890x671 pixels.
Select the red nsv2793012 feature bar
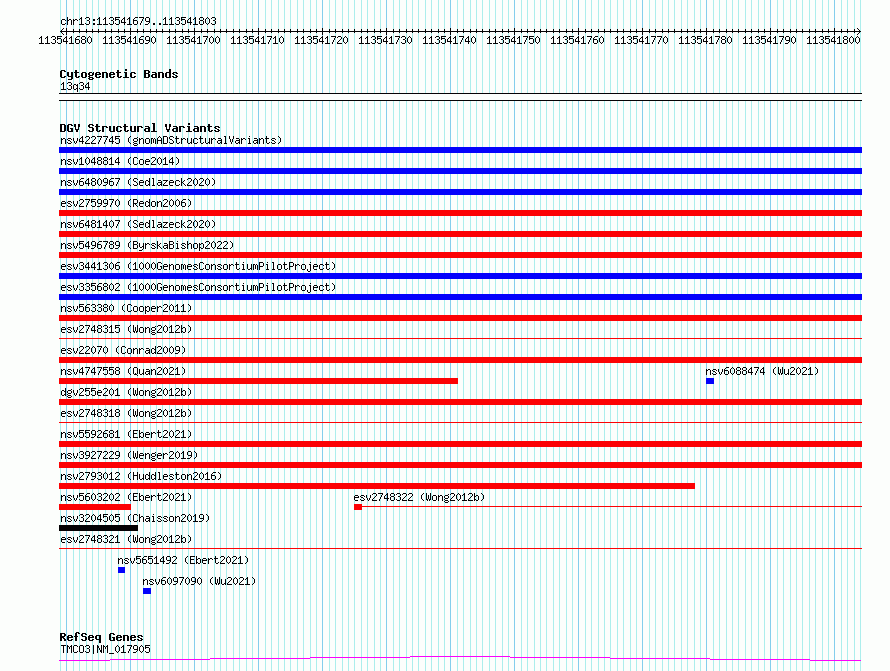[377, 486]
